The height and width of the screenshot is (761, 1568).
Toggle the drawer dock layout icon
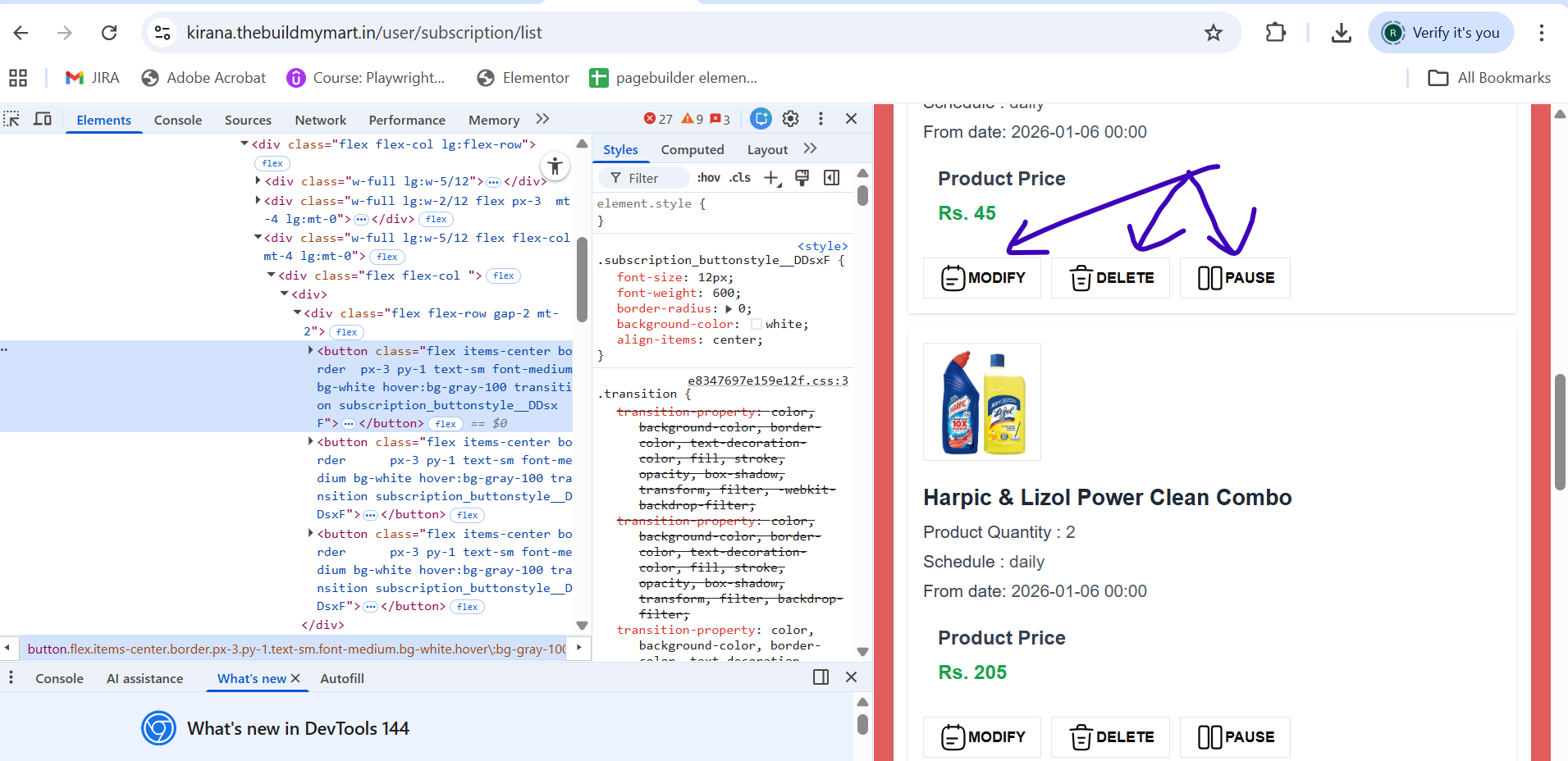pos(821,677)
